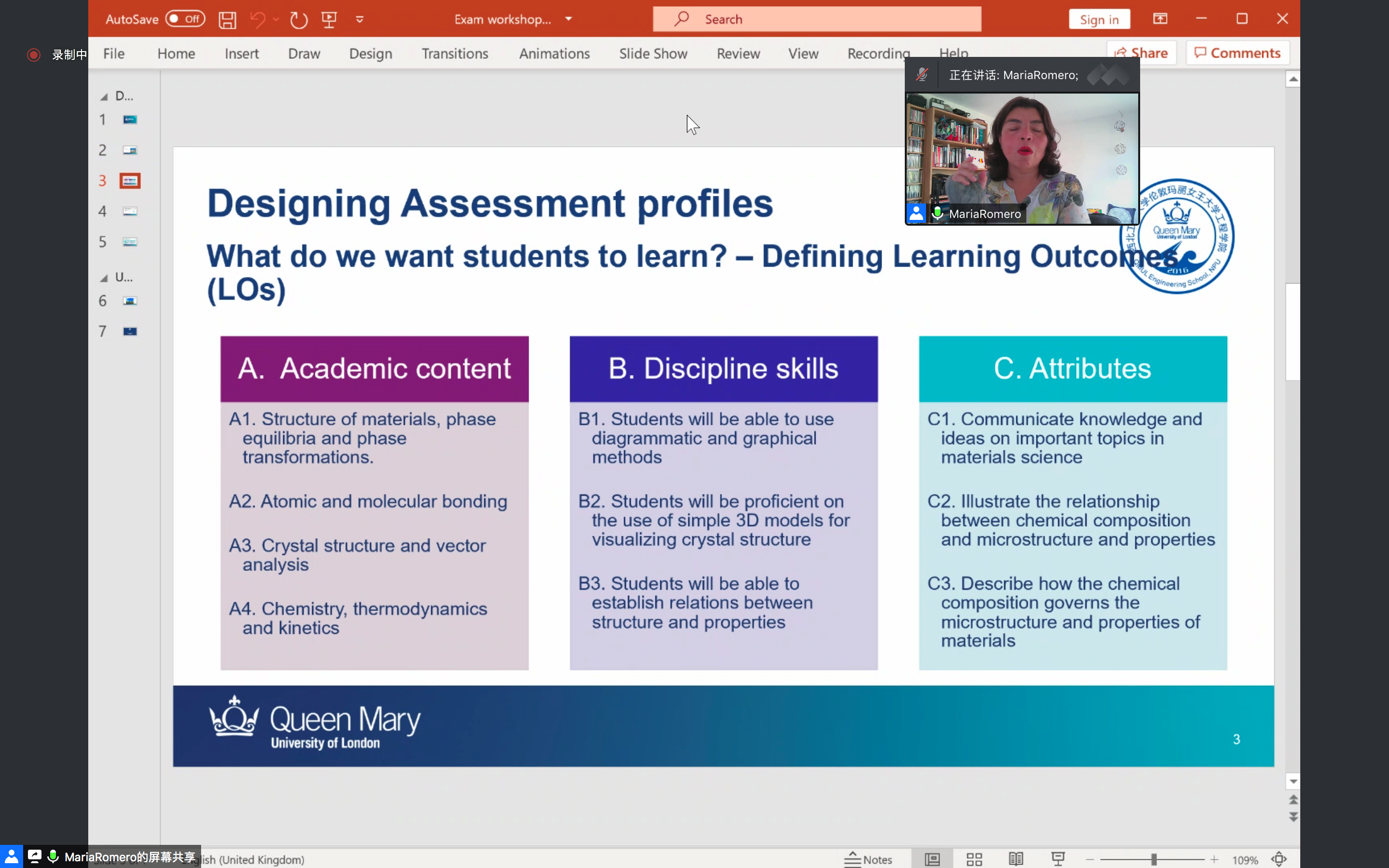The width and height of the screenshot is (1389, 868).
Task: Open Reading View from status bar
Action: pyautogui.click(x=1016, y=859)
